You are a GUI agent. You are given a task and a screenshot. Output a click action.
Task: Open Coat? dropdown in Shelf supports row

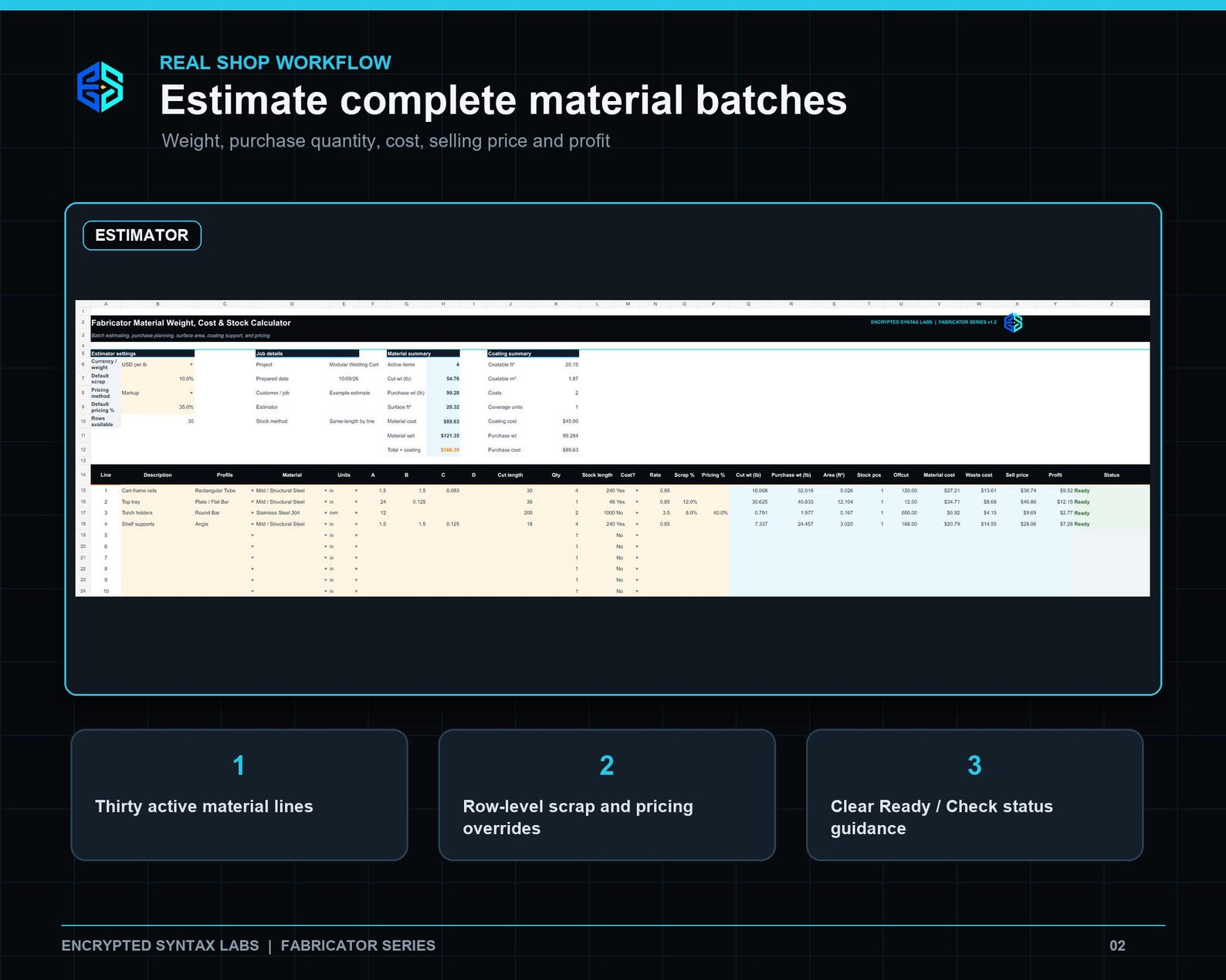click(637, 524)
